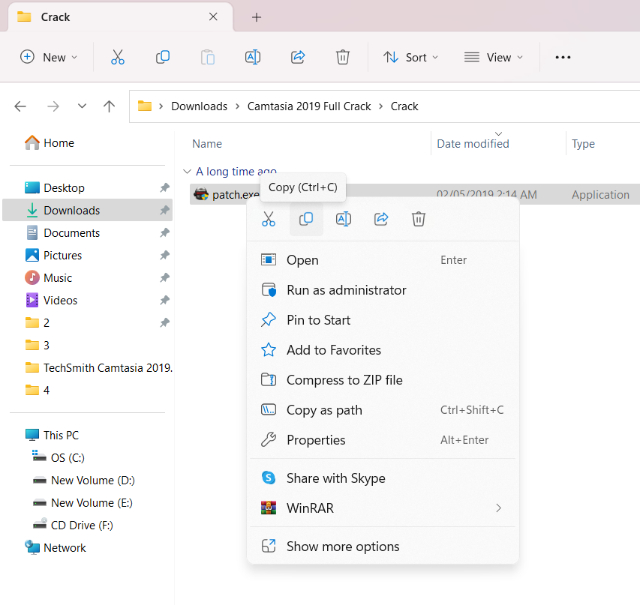Click the Cut icon in the top toolbar

118,57
